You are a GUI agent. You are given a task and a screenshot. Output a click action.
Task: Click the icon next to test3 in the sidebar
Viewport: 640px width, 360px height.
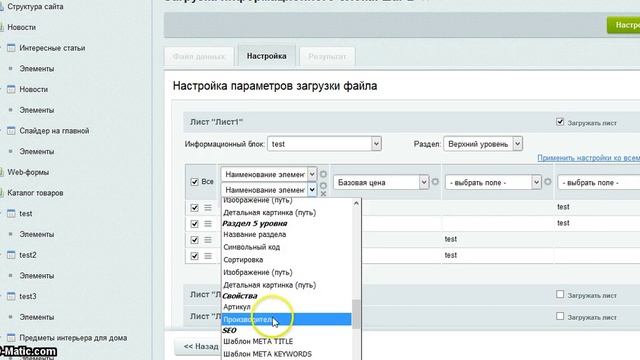click(x=11, y=296)
